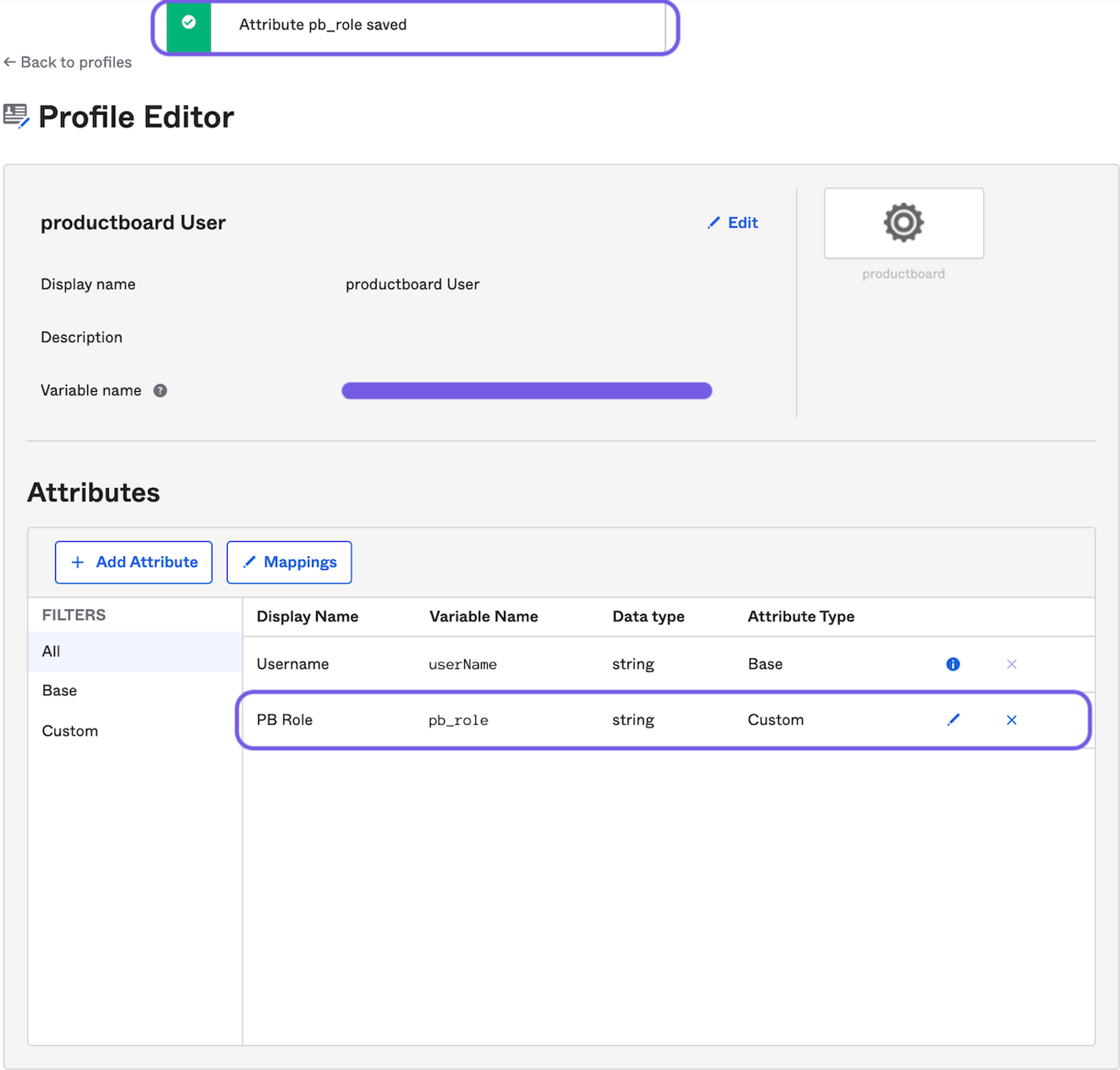Click Add Attribute button
The width and height of the screenshot is (1120, 1070).
(x=133, y=562)
